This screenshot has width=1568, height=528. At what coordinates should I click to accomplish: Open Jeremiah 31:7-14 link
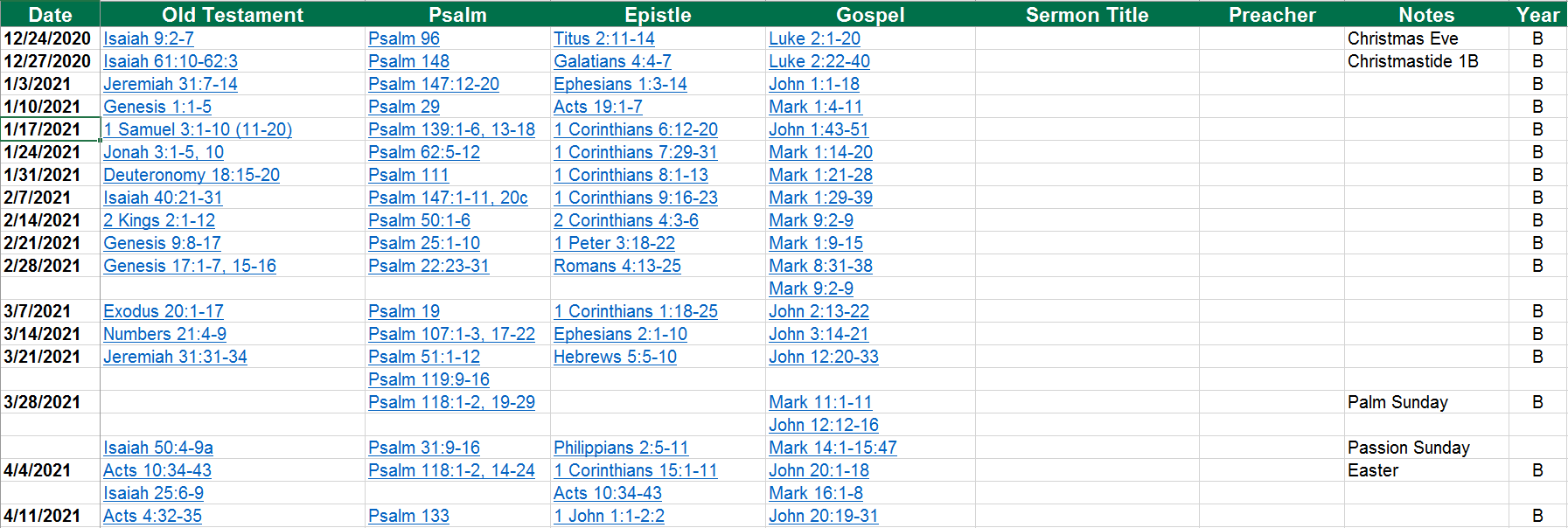[171, 84]
